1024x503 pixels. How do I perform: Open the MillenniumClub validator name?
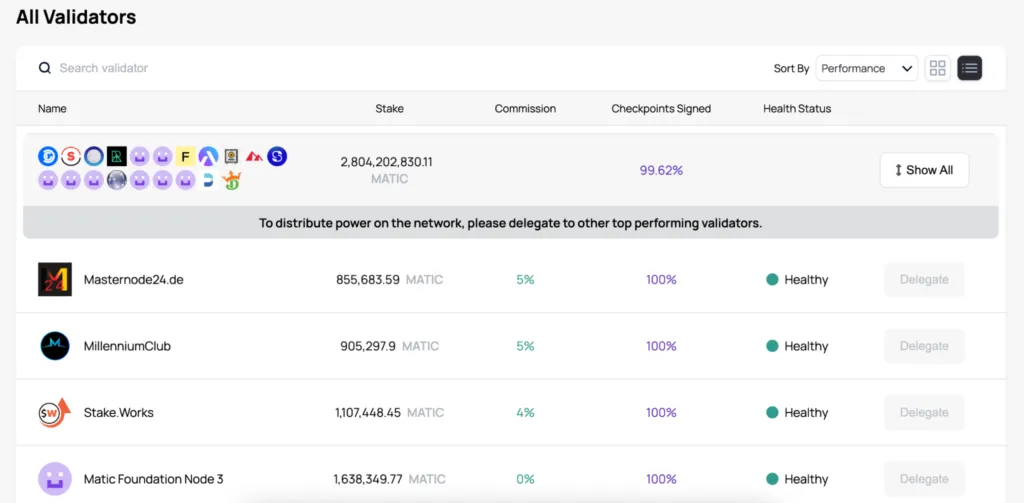tap(127, 346)
